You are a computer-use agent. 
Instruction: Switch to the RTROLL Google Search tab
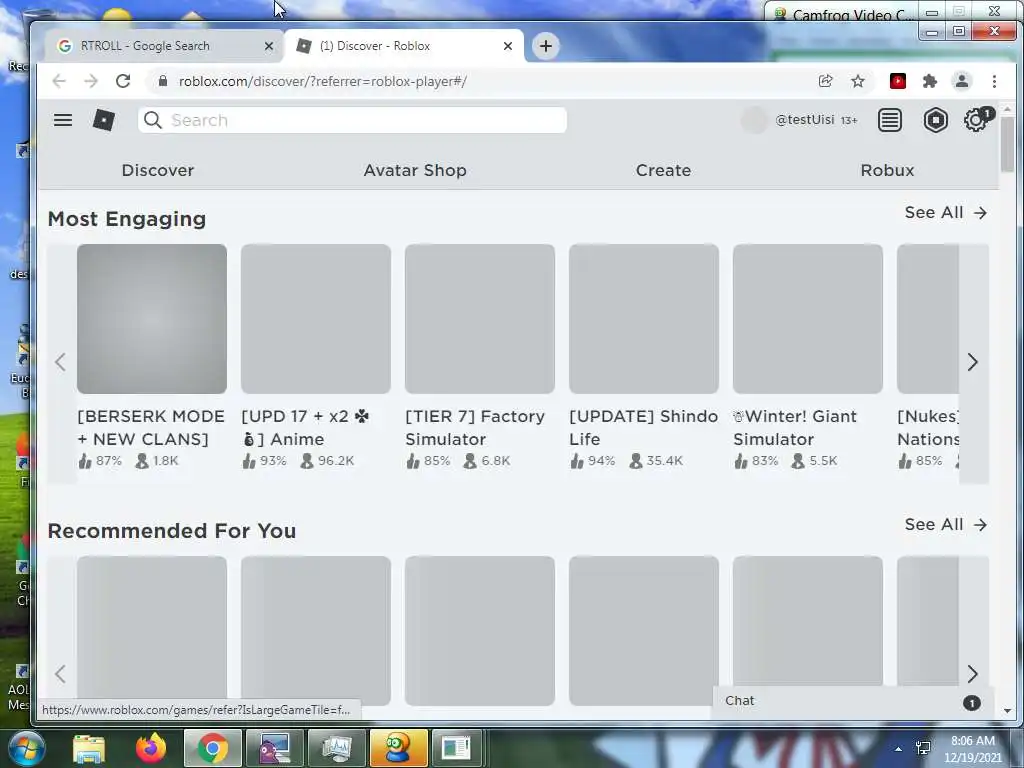click(163, 46)
